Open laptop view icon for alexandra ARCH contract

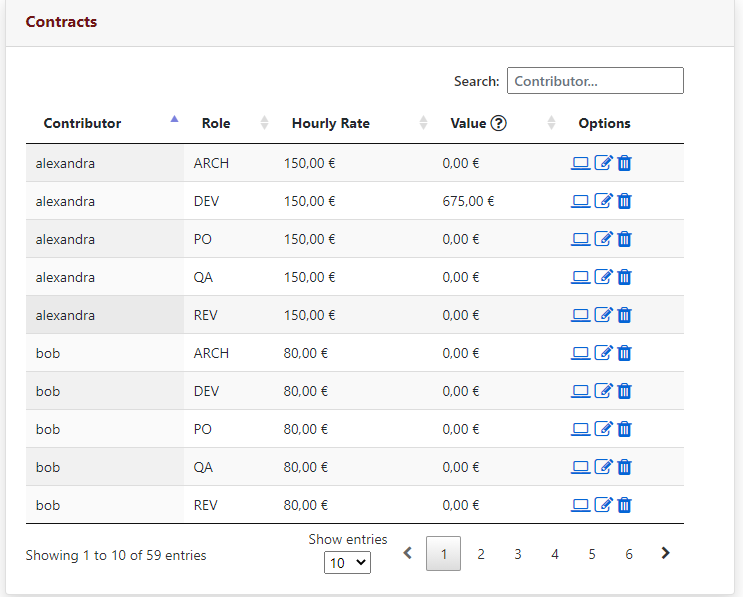pyautogui.click(x=580, y=163)
